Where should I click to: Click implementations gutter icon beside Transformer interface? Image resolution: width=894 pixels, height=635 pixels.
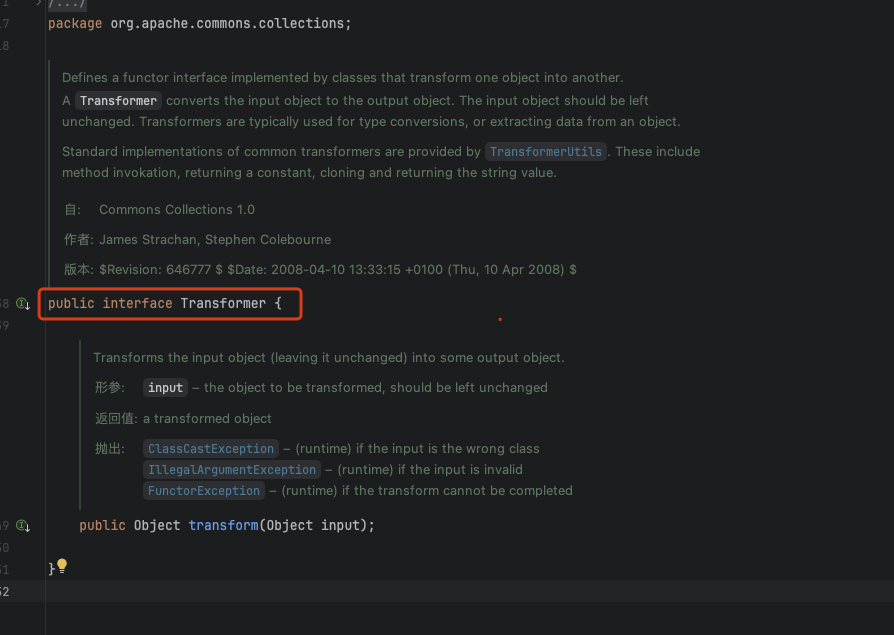coord(23,303)
